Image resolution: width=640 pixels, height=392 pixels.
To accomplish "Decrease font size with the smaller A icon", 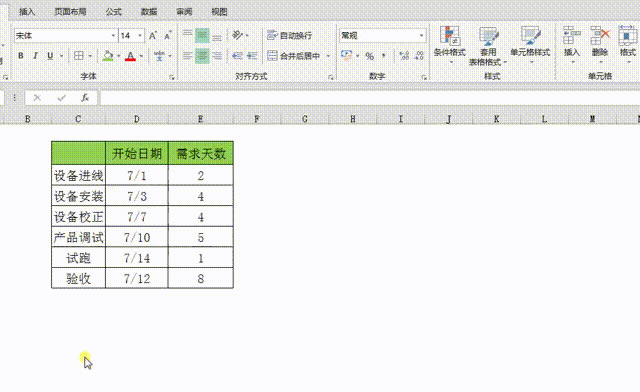I will coord(168,36).
